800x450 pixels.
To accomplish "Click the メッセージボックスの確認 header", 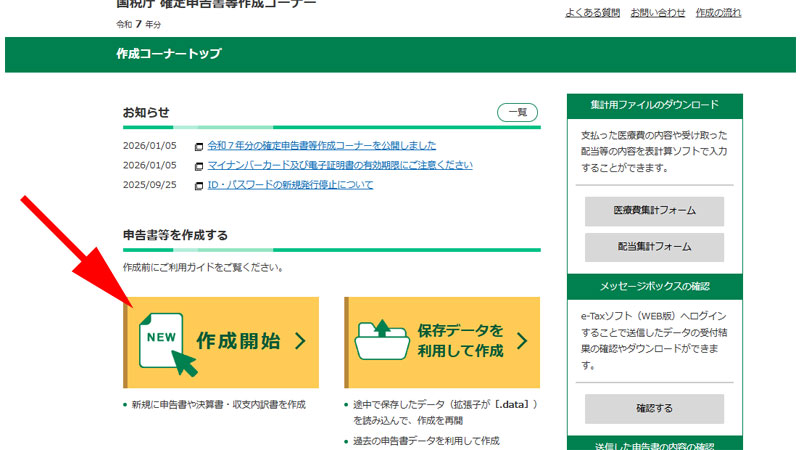I will coord(655,286).
